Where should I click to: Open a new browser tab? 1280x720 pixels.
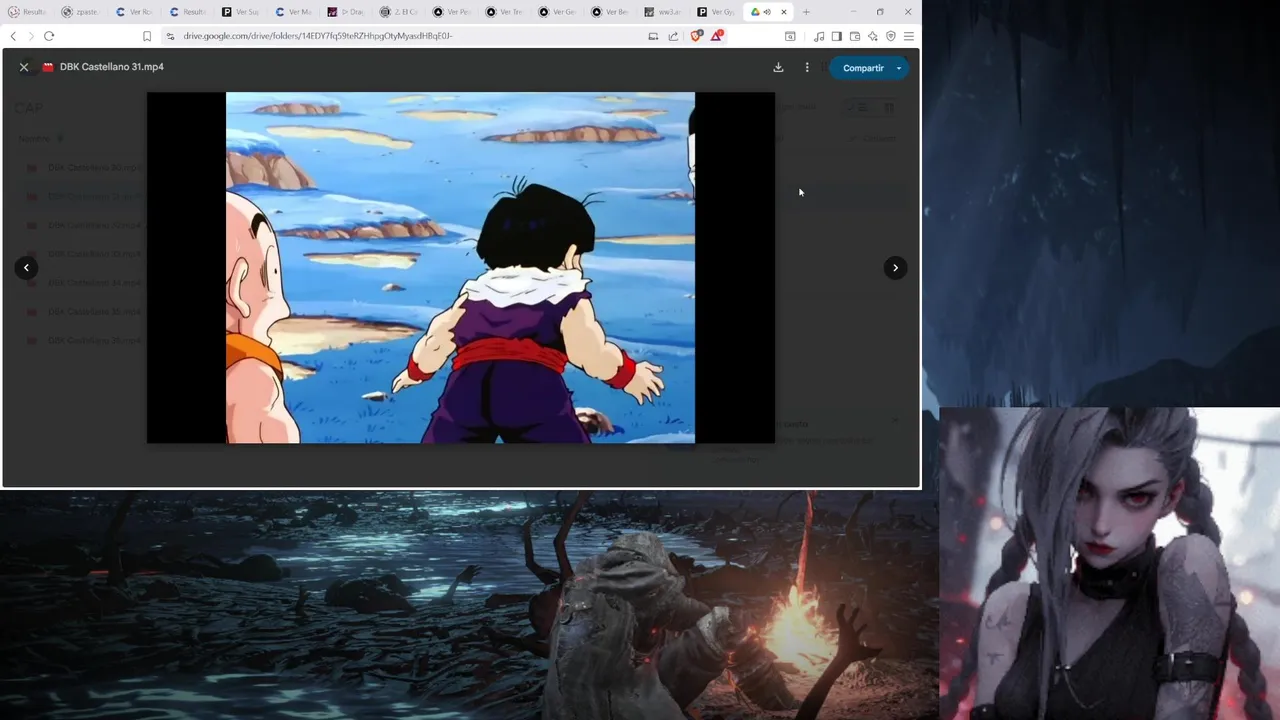point(806,12)
